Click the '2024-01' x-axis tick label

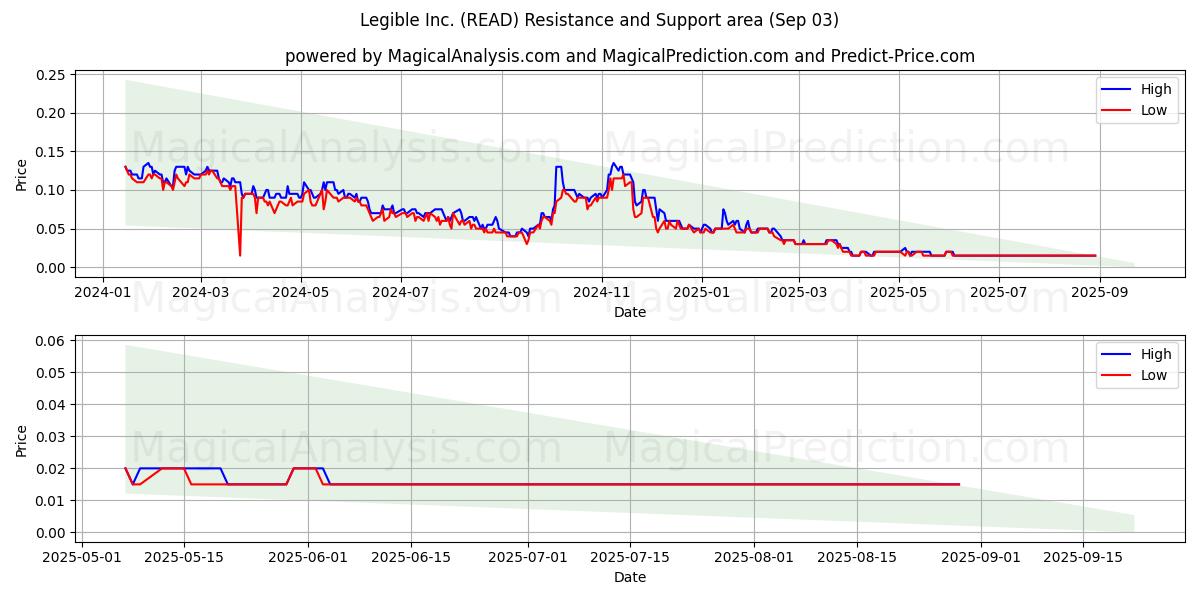coord(103,292)
